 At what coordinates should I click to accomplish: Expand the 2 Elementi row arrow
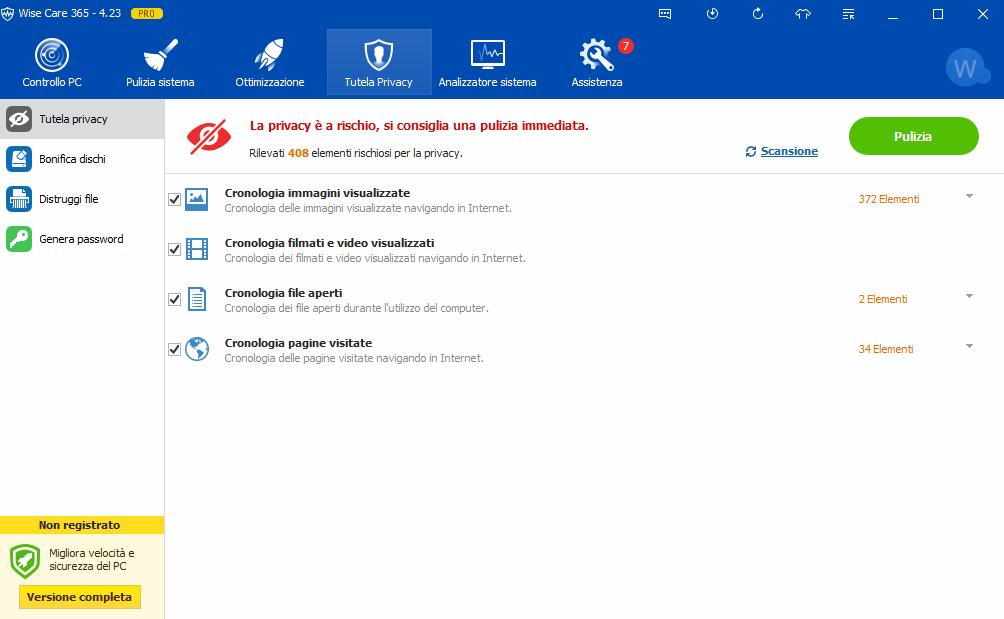click(969, 296)
